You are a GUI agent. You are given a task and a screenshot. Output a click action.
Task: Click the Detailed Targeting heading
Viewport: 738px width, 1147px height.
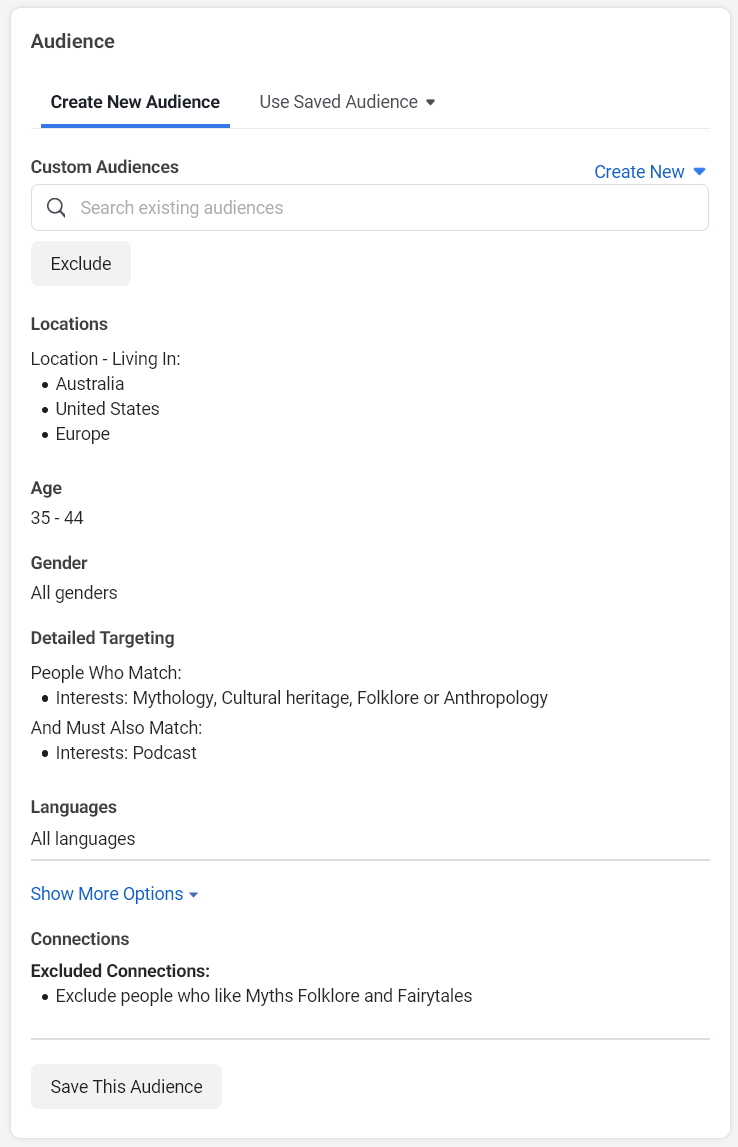tap(102, 638)
